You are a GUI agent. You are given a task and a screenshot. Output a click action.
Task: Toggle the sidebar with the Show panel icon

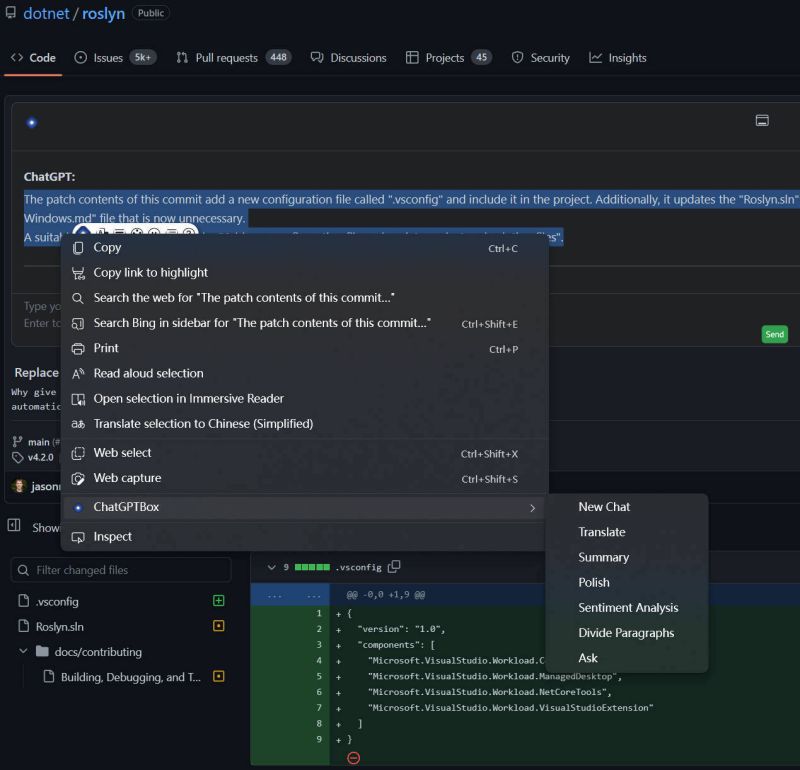point(14,527)
